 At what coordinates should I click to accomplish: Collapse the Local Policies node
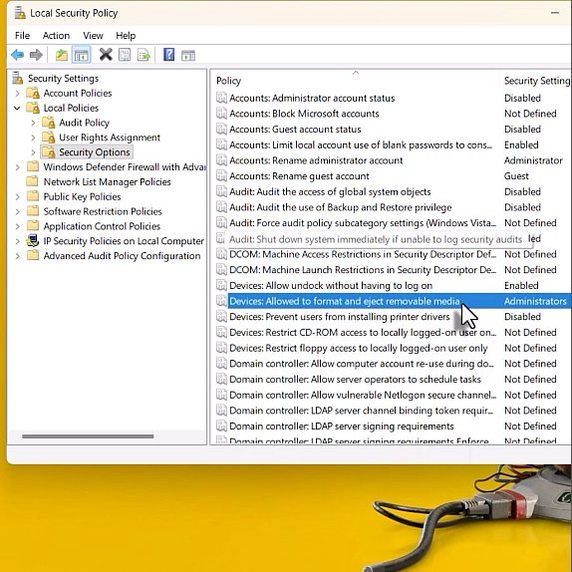click(17, 108)
